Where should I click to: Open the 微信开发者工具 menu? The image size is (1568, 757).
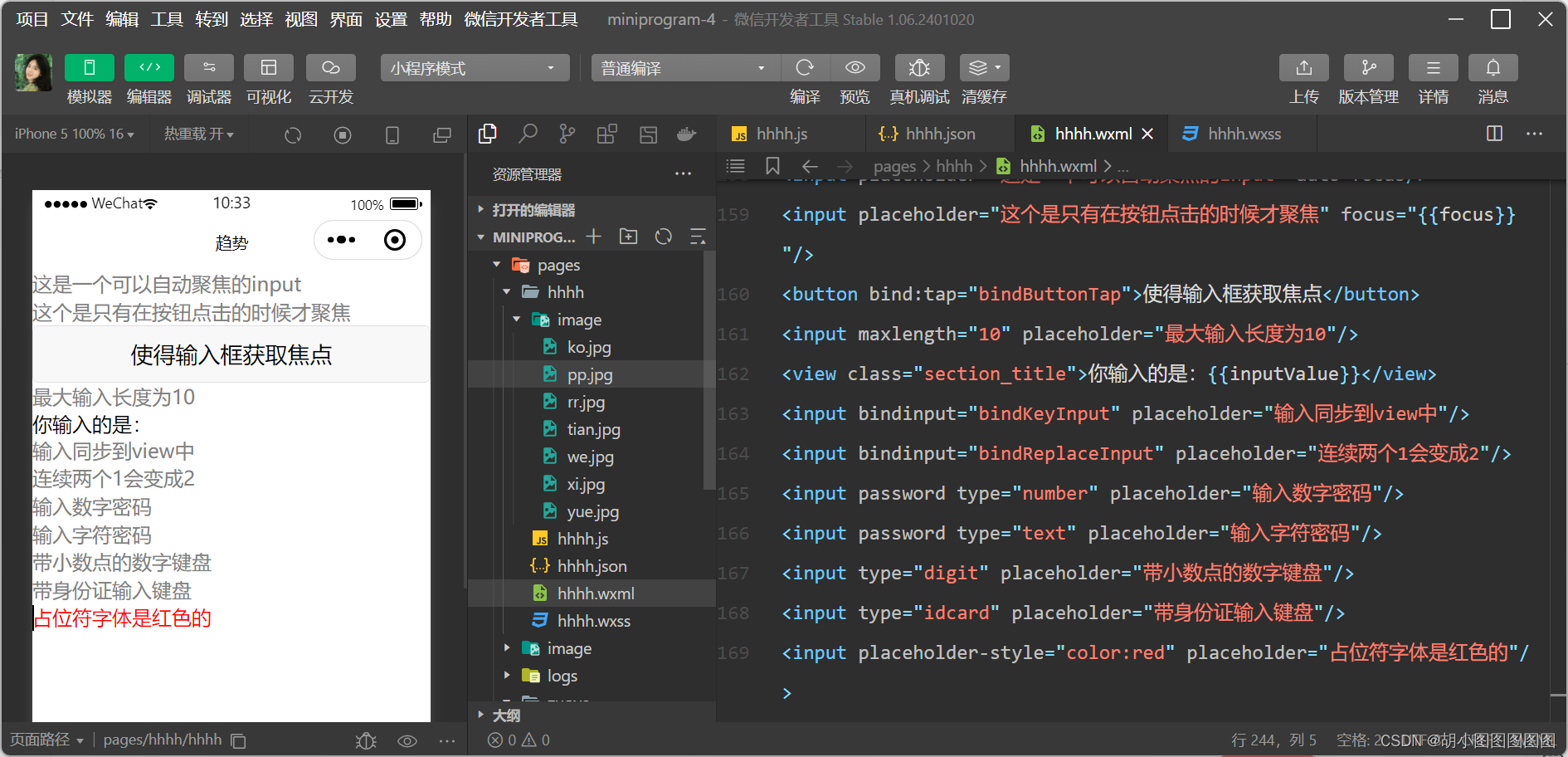coord(521,19)
